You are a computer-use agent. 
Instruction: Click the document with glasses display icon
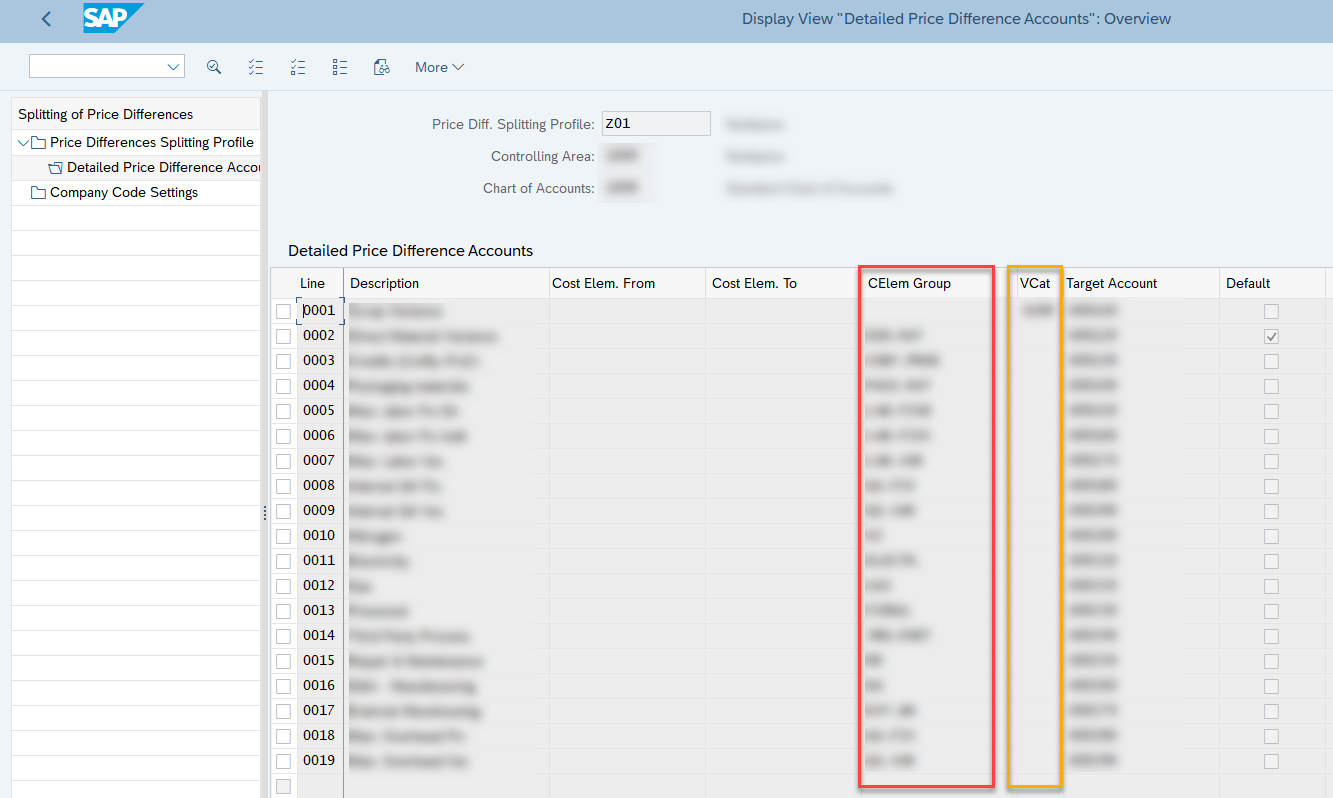[x=381, y=67]
